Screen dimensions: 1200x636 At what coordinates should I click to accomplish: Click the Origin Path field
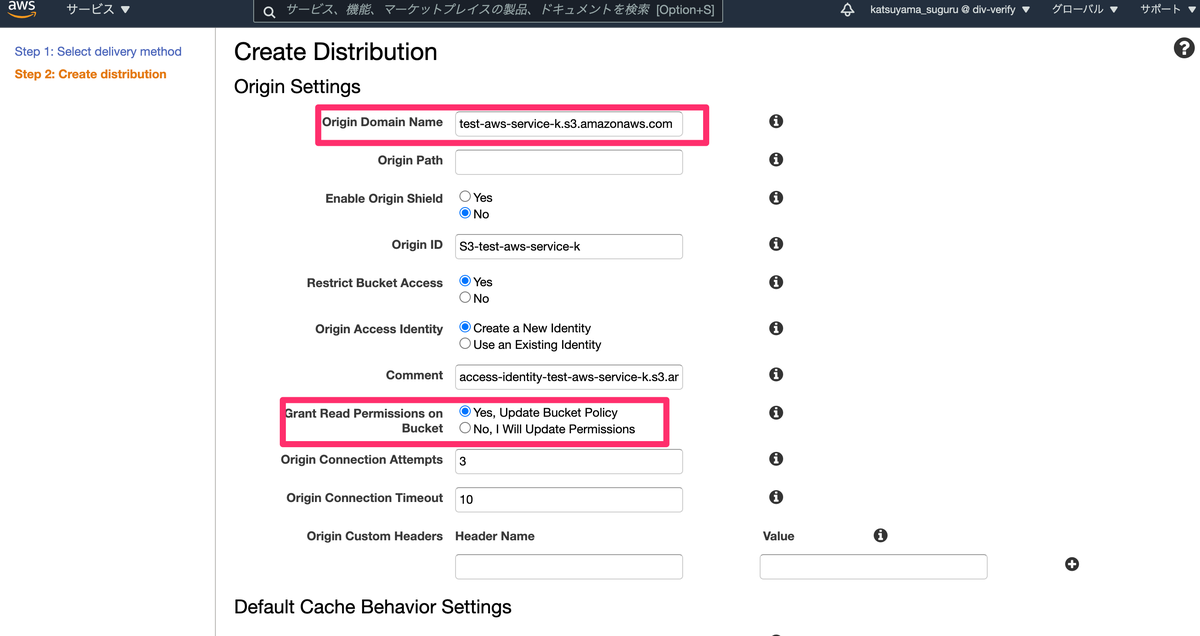pyautogui.click(x=569, y=162)
